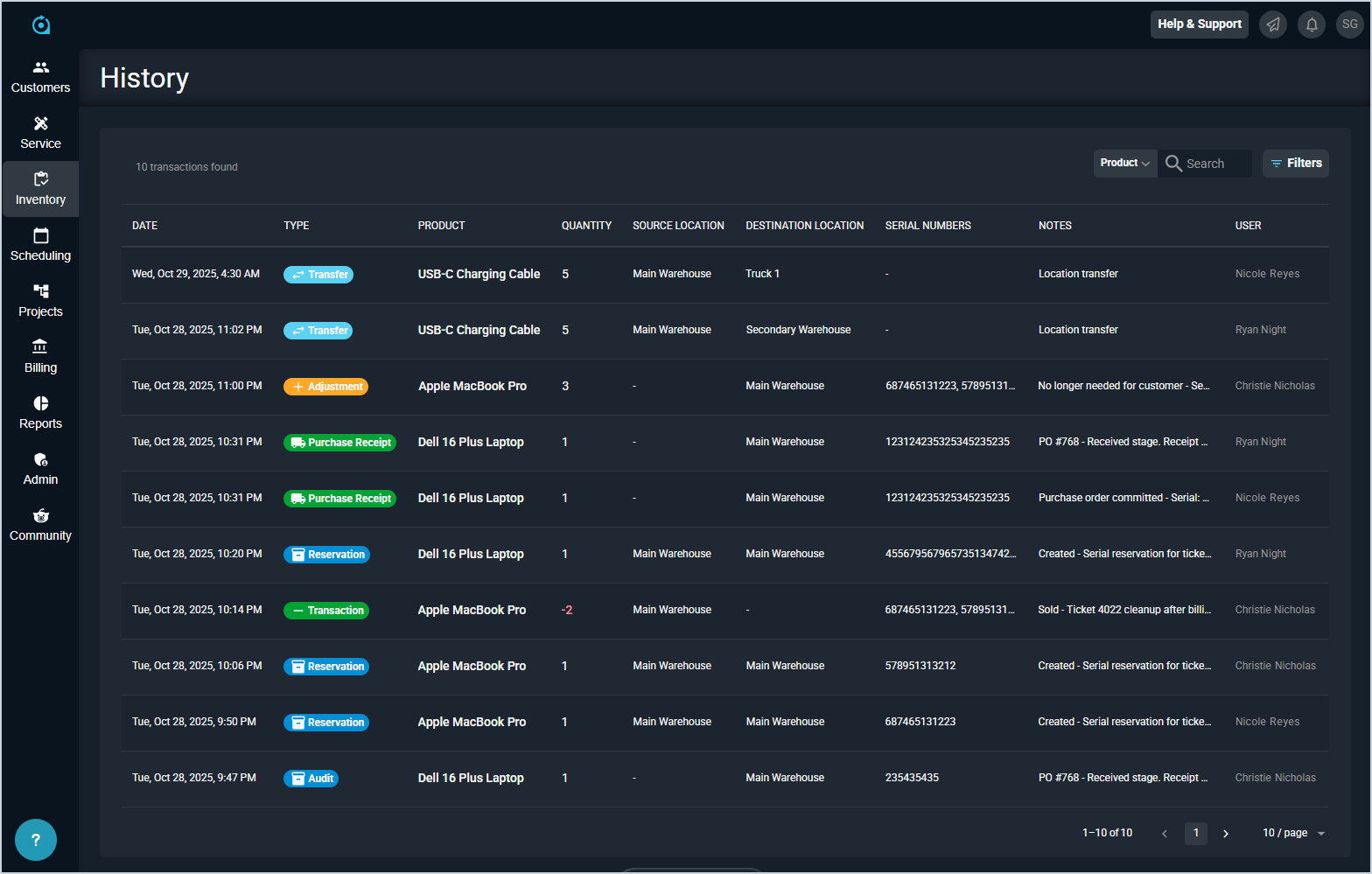Open Projects from the sidebar
The image size is (1372, 874).
click(x=40, y=301)
